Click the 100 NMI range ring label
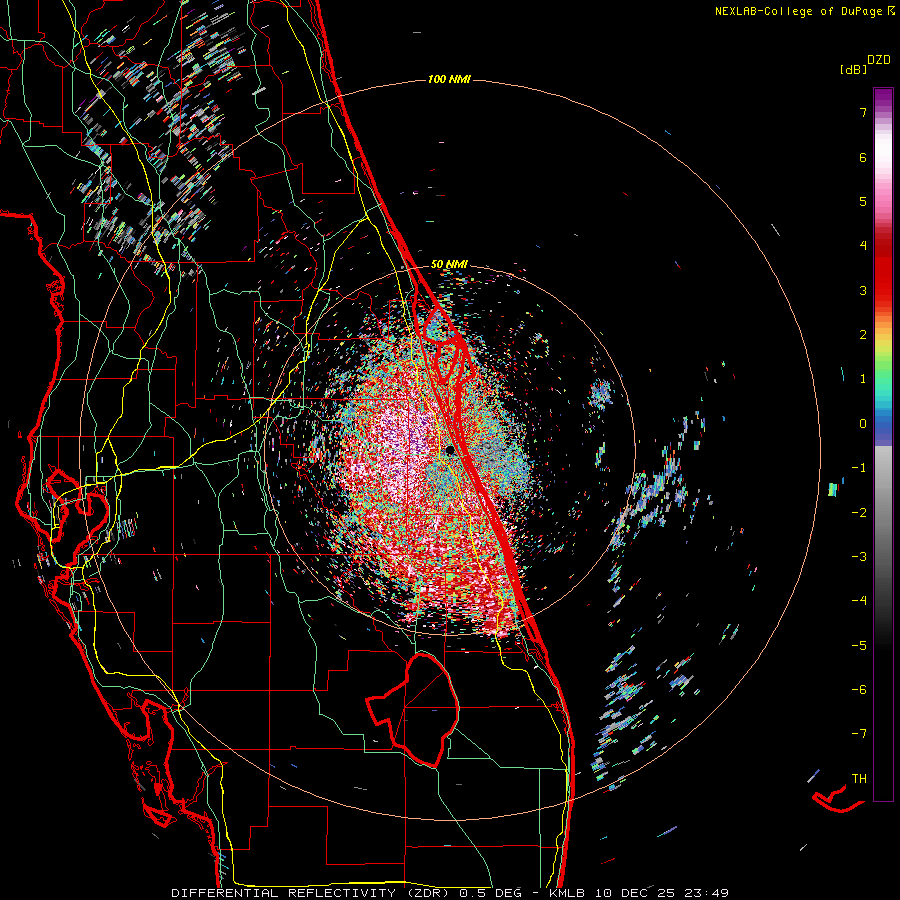This screenshot has height=900, width=900. click(x=449, y=79)
